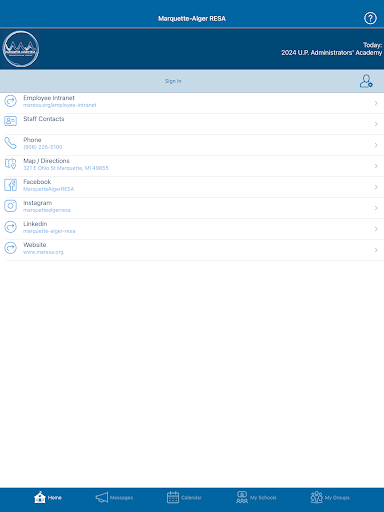
Task: Click the add user profile icon
Action: pyautogui.click(x=366, y=81)
